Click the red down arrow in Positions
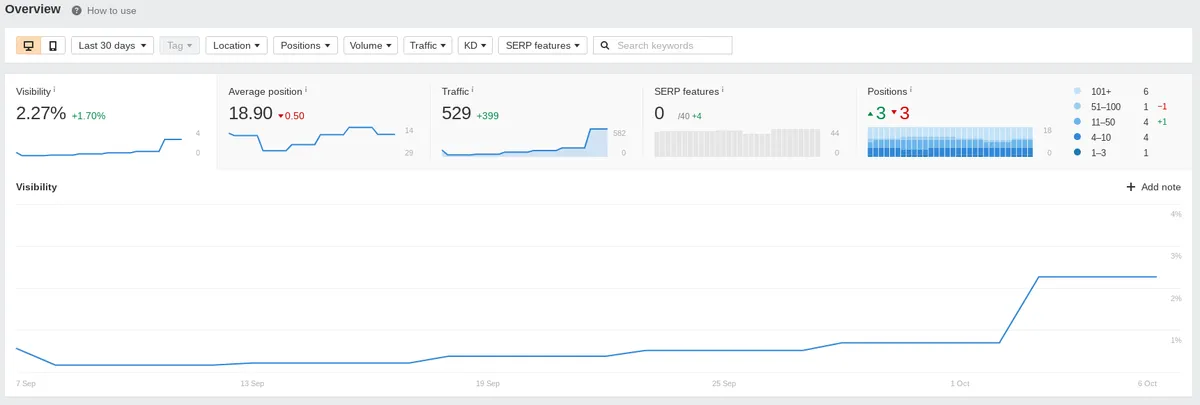This screenshot has height=405, width=1200. [894, 113]
